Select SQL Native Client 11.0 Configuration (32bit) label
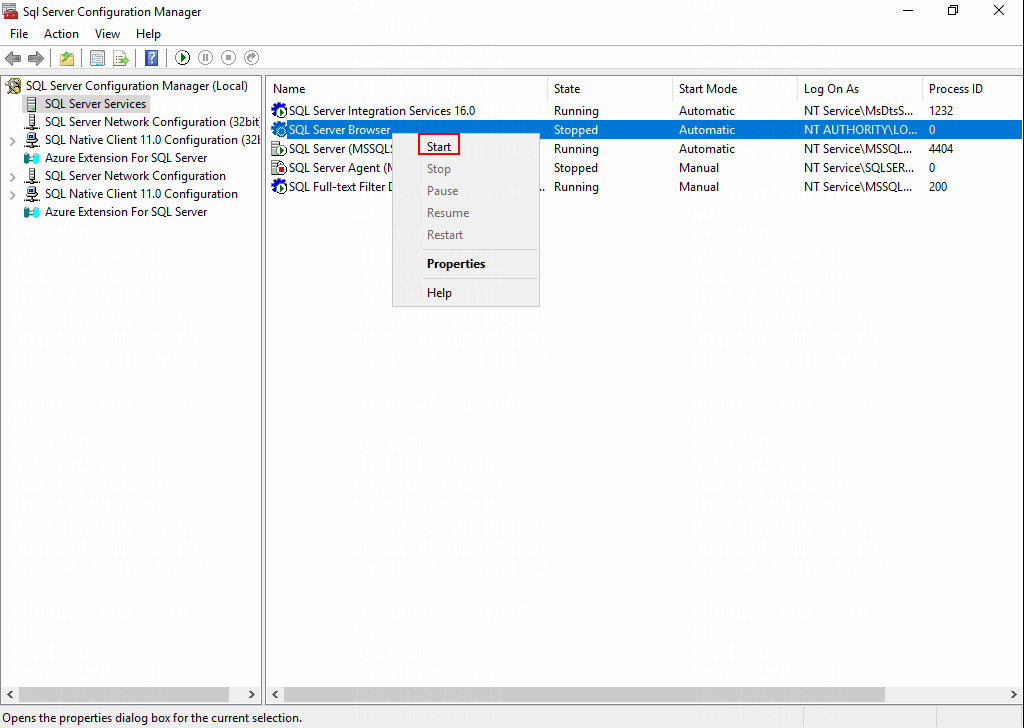1024x728 pixels. pyautogui.click(x=152, y=140)
